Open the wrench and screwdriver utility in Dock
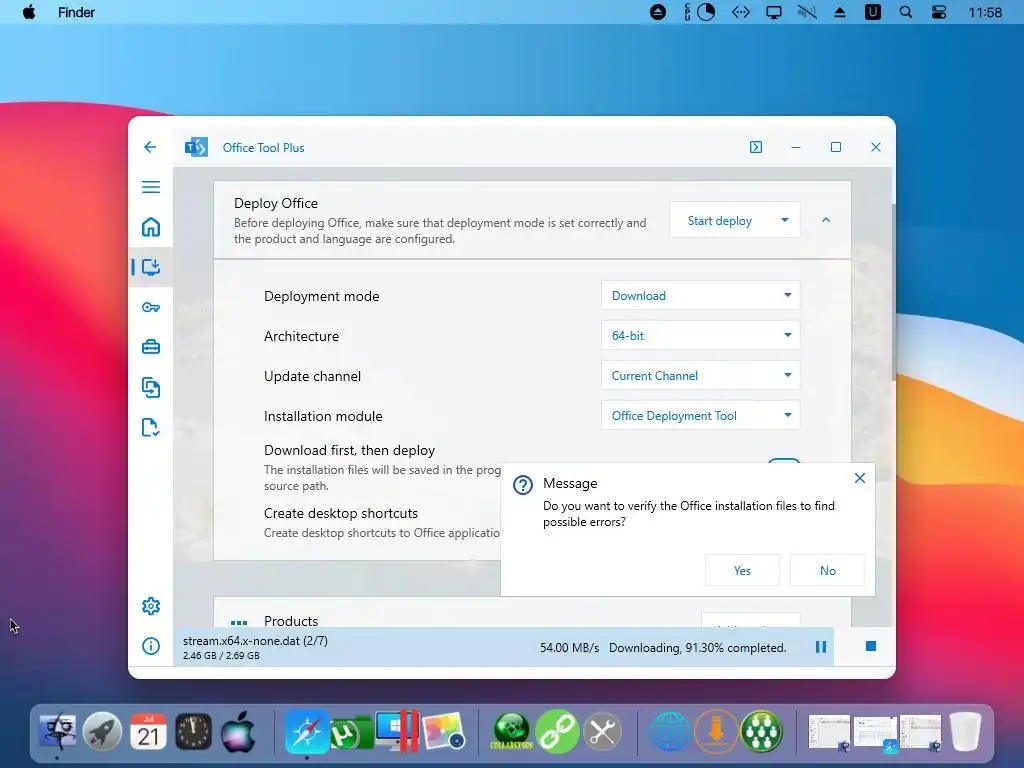Viewport: 1024px width, 768px height. 602,731
